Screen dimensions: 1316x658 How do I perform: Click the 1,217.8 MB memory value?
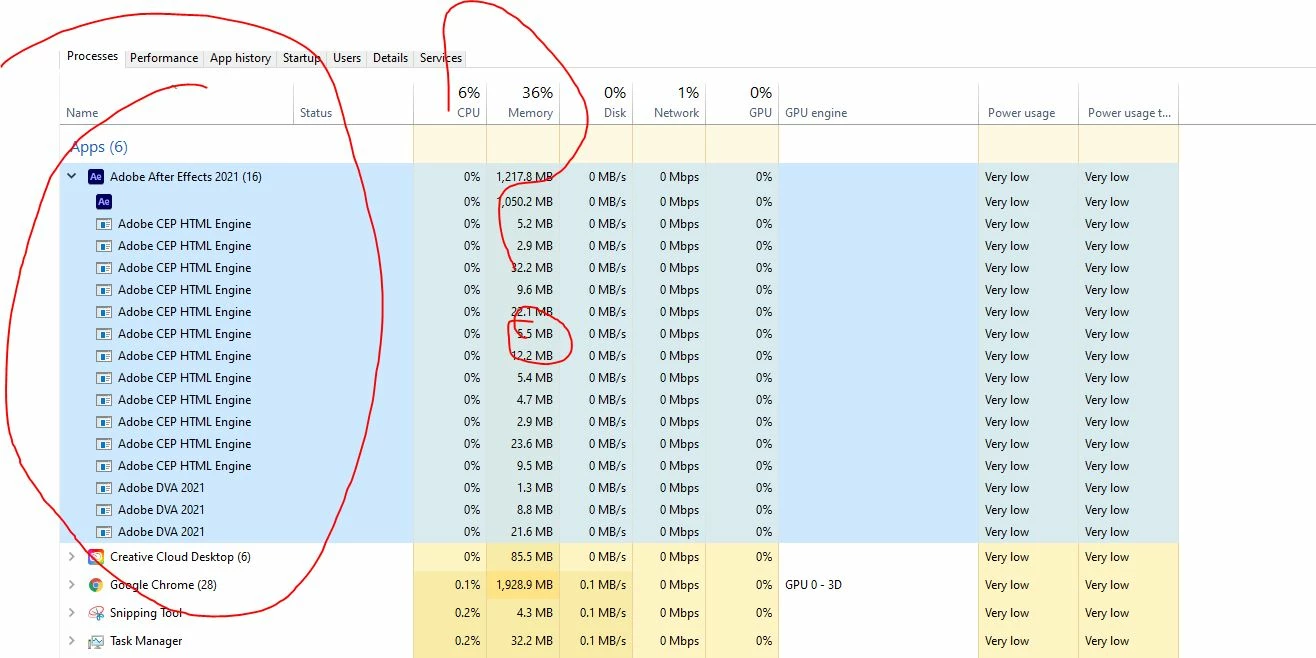[x=524, y=177]
